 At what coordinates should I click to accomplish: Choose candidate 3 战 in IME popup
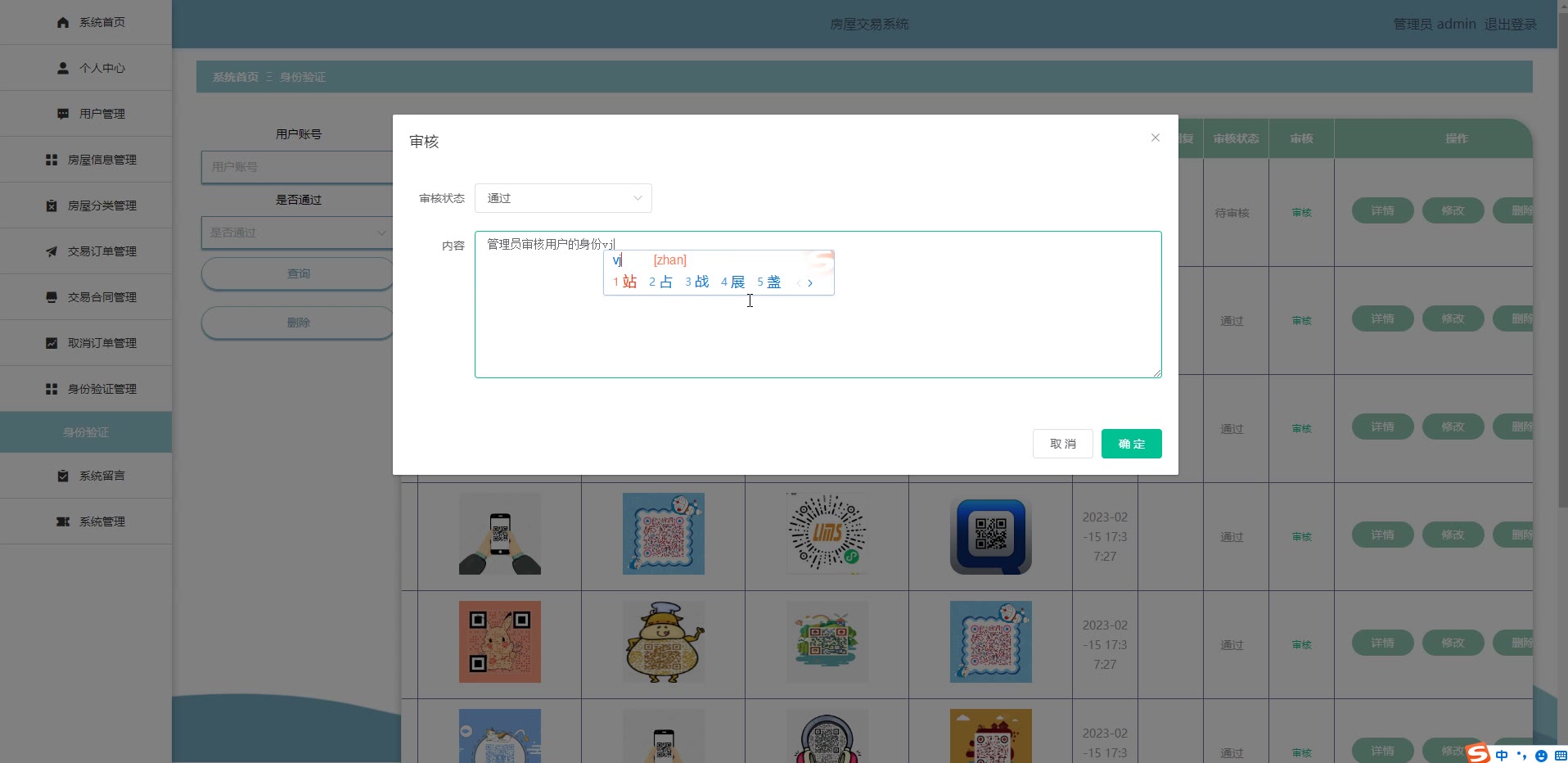(697, 282)
